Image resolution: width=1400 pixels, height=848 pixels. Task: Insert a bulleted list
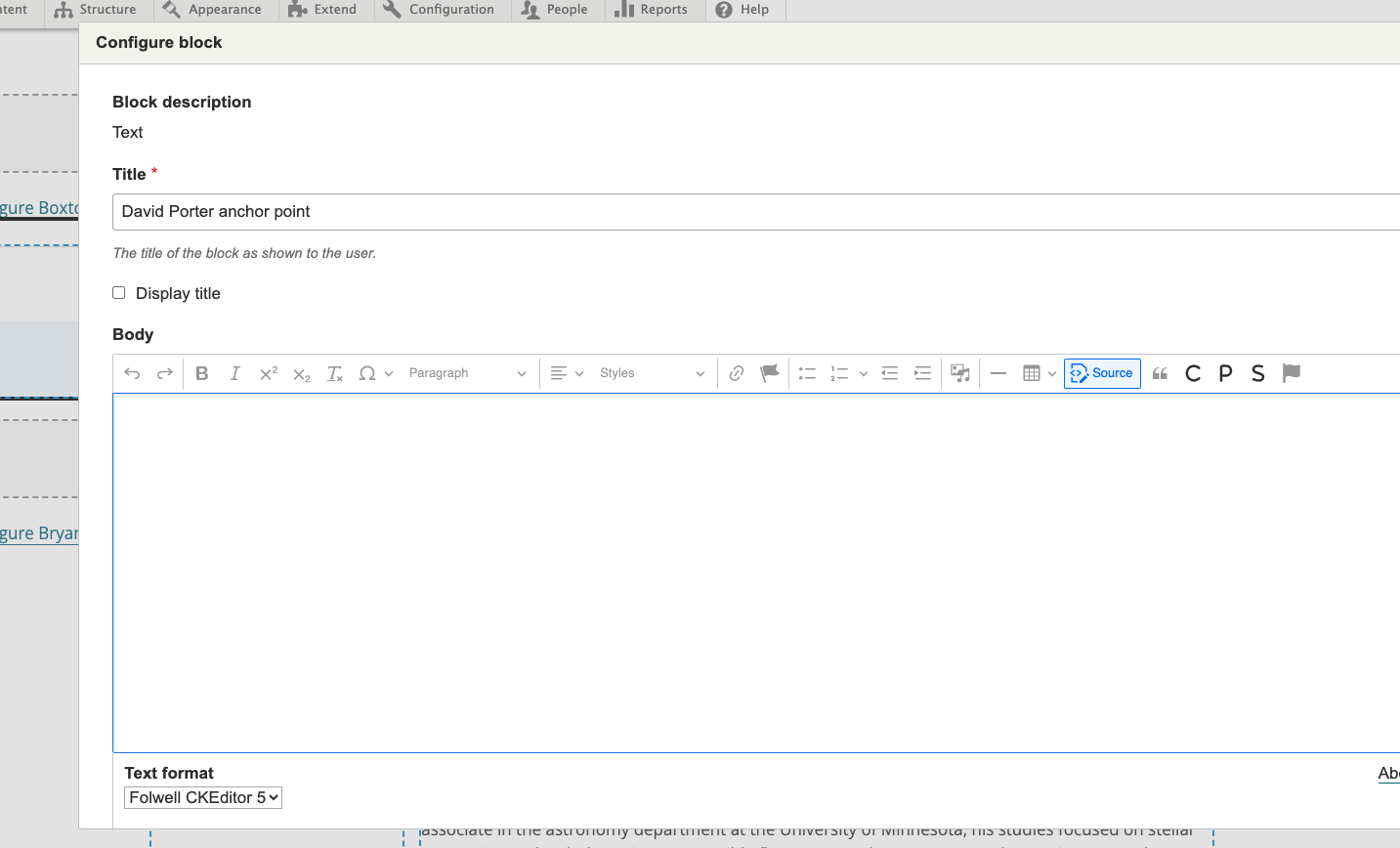pyautogui.click(x=807, y=373)
